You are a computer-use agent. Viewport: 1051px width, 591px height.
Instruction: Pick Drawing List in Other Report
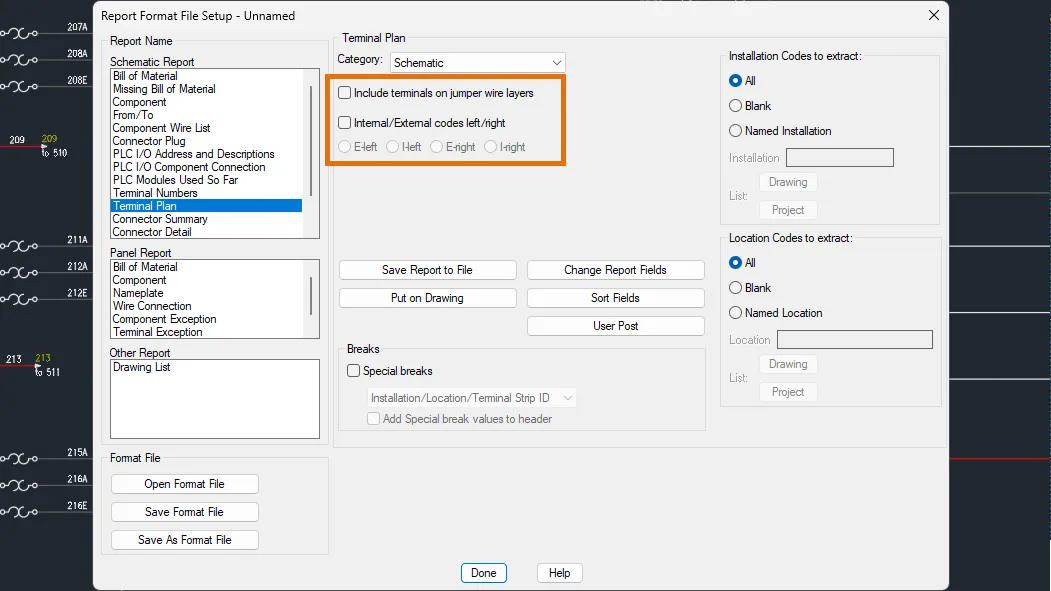142,367
